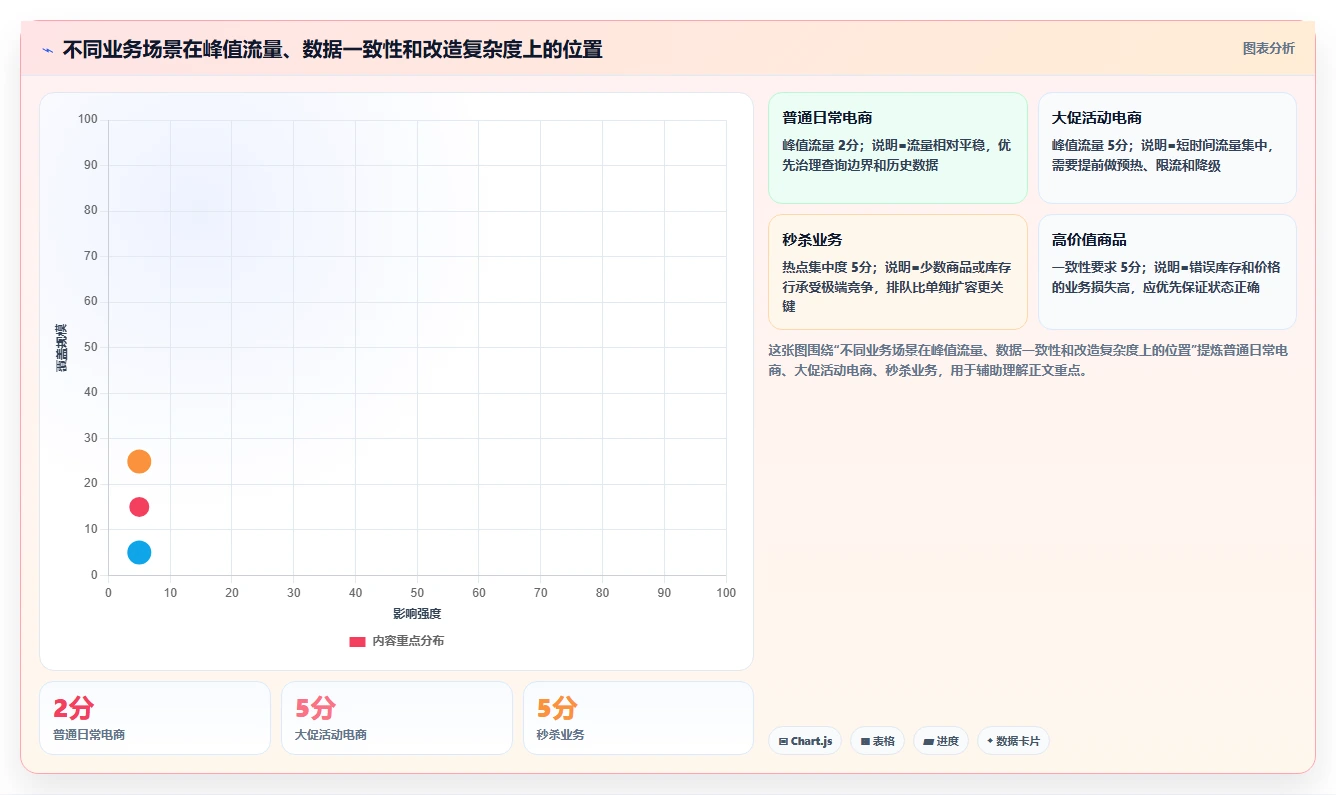Click the chart title text in header
Image resolution: width=1336 pixels, height=795 pixels.
[x=332, y=49]
